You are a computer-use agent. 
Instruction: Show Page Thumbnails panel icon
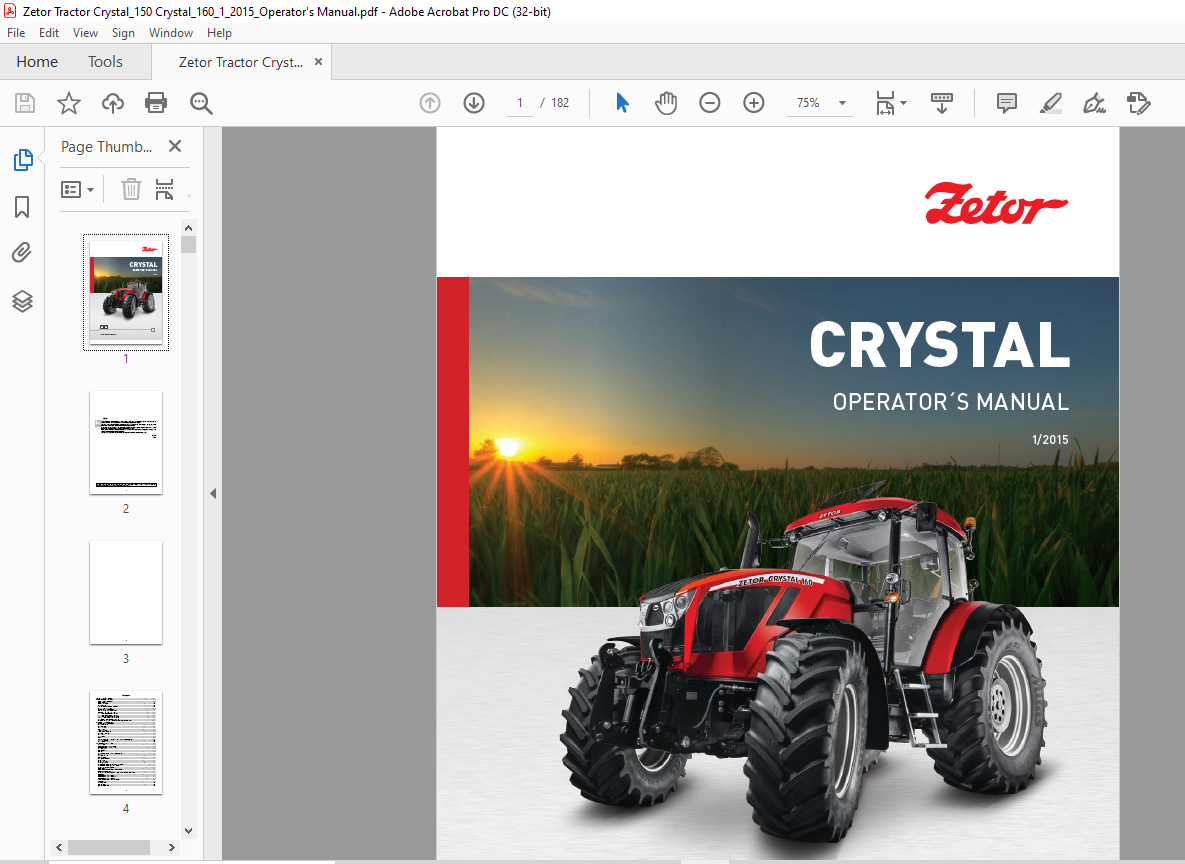23,159
